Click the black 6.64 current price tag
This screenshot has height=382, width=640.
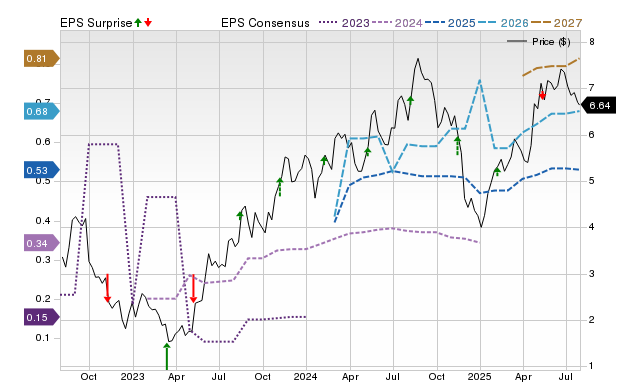pos(598,106)
